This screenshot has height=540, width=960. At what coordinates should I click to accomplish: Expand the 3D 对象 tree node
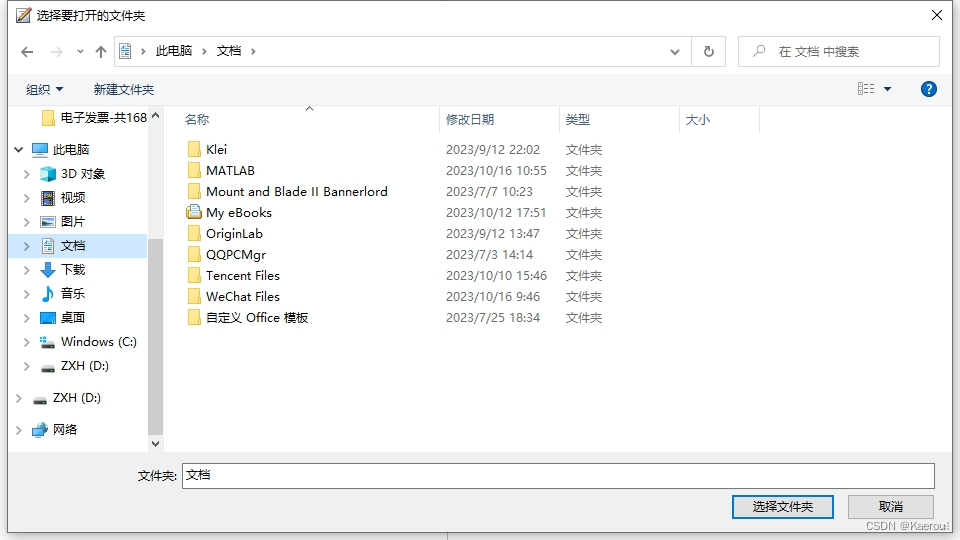[x=26, y=174]
